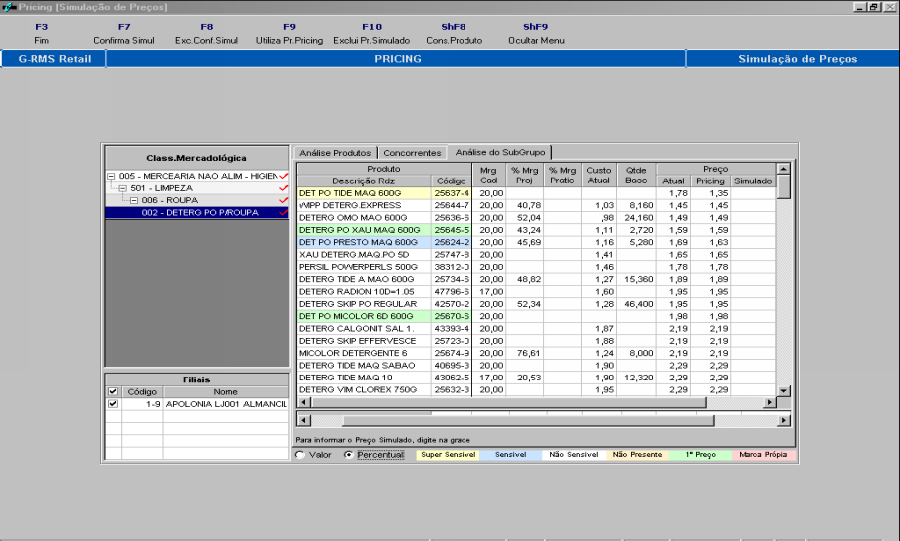Select the Percentual radio button
The width and height of the screenshot is (900, 541).
[348, 455]
